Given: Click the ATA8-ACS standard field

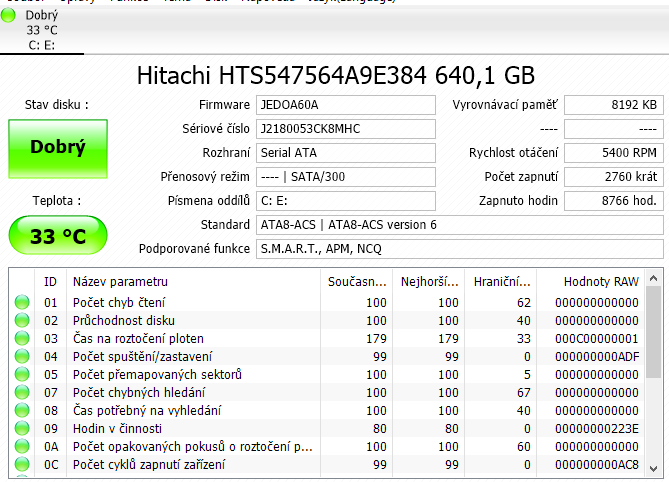Looking at the screenshot, I should [460, 225].
